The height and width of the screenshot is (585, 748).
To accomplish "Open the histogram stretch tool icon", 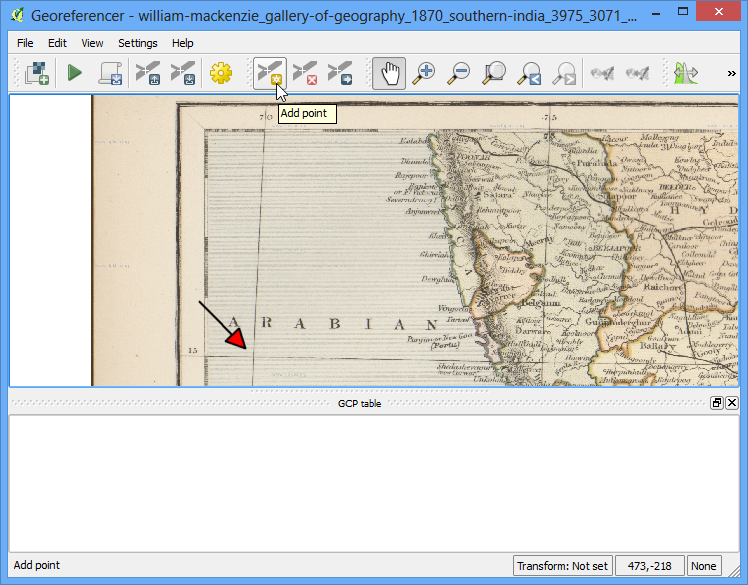I will pos(686,73).
